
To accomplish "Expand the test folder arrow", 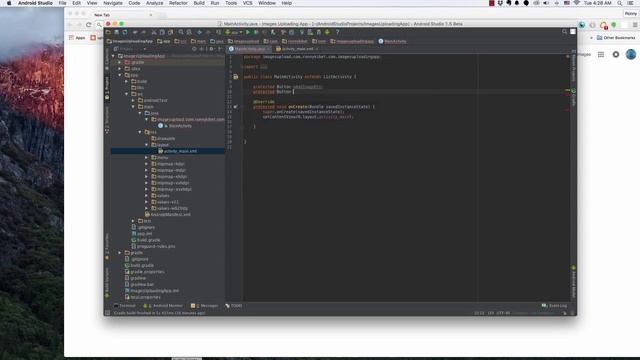I will click(x=133, y=221).
